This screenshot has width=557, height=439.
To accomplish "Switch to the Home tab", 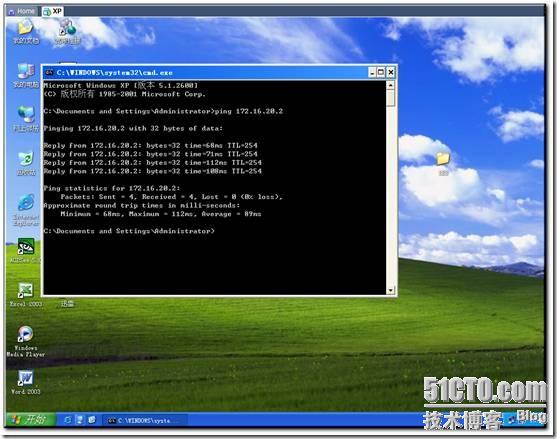I will click(x=22, y=11).
